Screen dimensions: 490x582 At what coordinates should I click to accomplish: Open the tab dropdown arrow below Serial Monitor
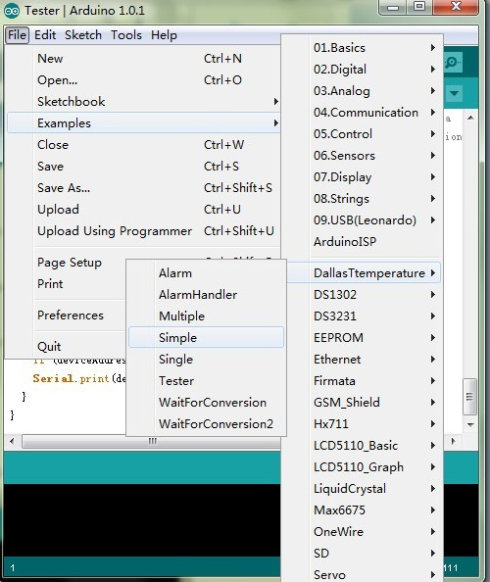tap(454, 93)
